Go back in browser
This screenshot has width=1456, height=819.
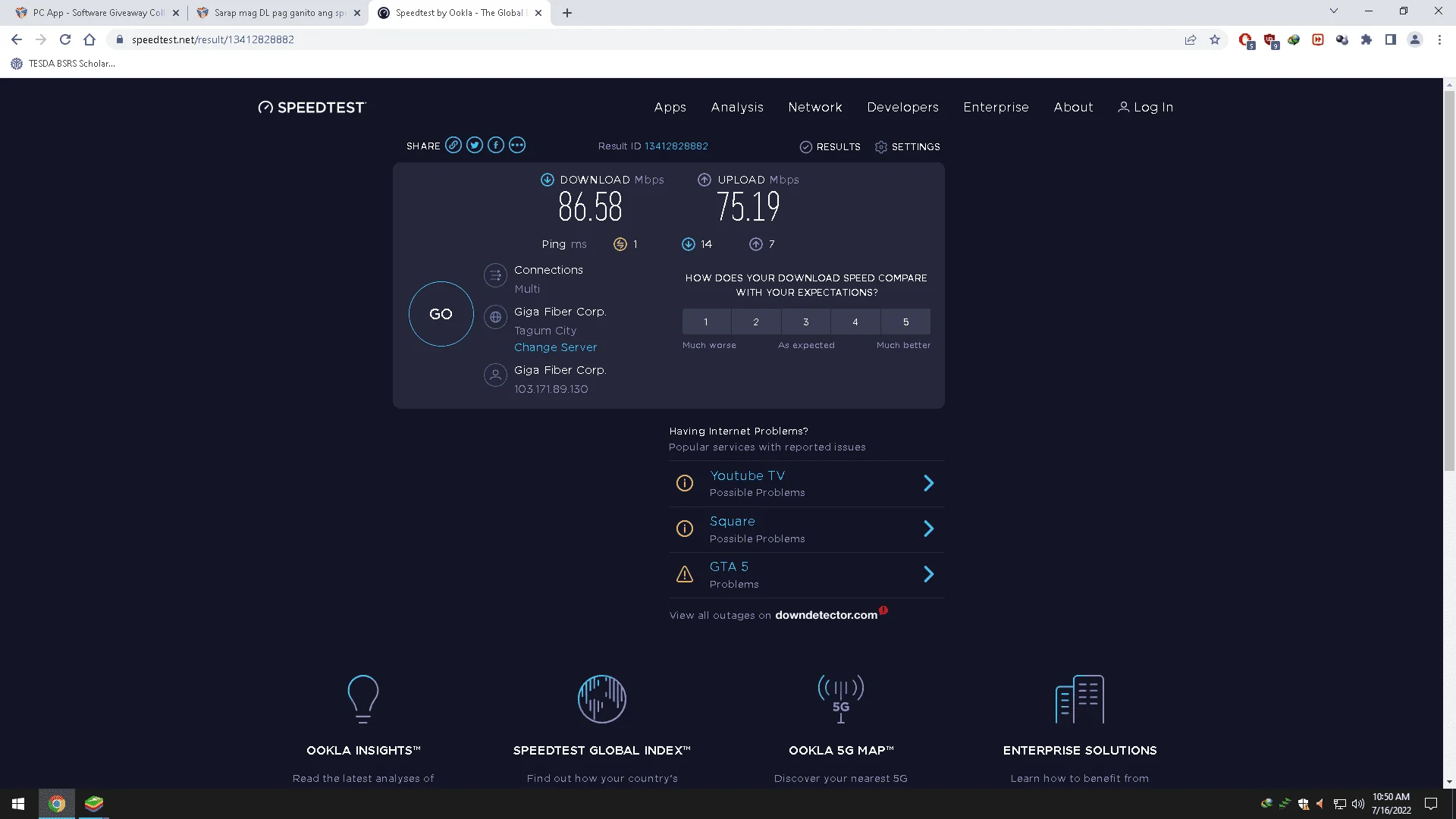pos(17,39)
